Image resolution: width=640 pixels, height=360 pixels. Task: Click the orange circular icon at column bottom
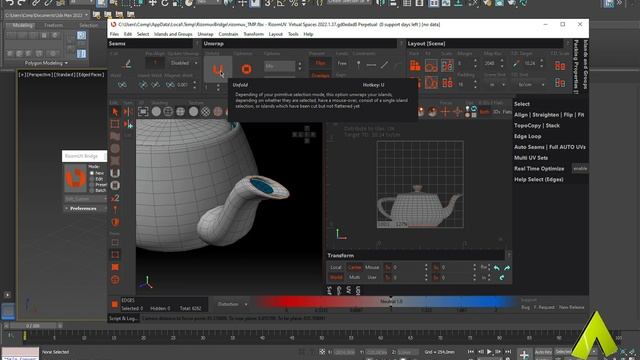115,280
